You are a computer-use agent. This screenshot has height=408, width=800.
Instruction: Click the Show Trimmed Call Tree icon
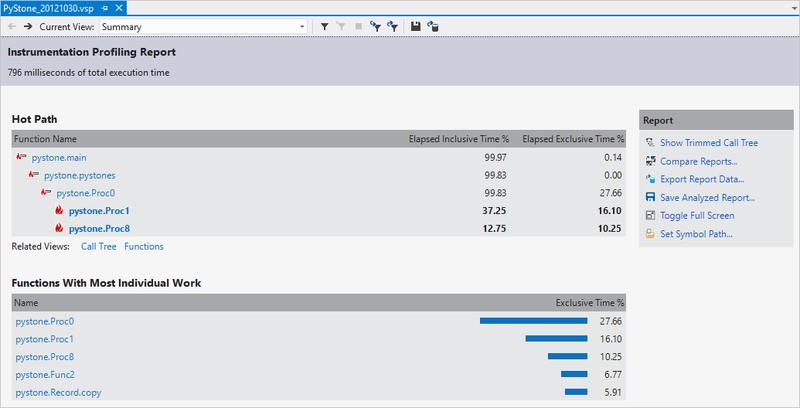(650, 143)
